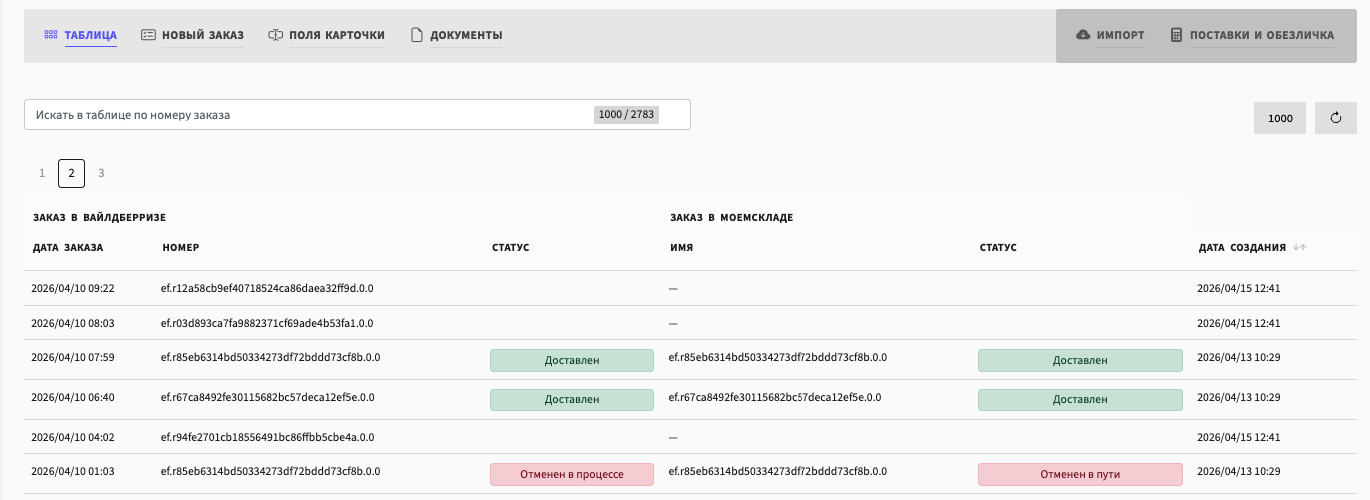
Task: Click the 1000 / 2783 counter badge
Action: 626,114
